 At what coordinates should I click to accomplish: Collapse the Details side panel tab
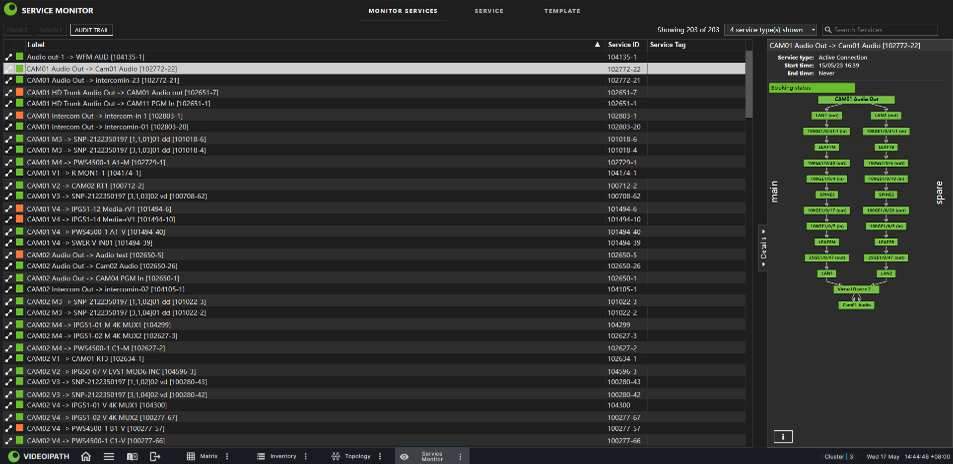(x=763, y=248)
